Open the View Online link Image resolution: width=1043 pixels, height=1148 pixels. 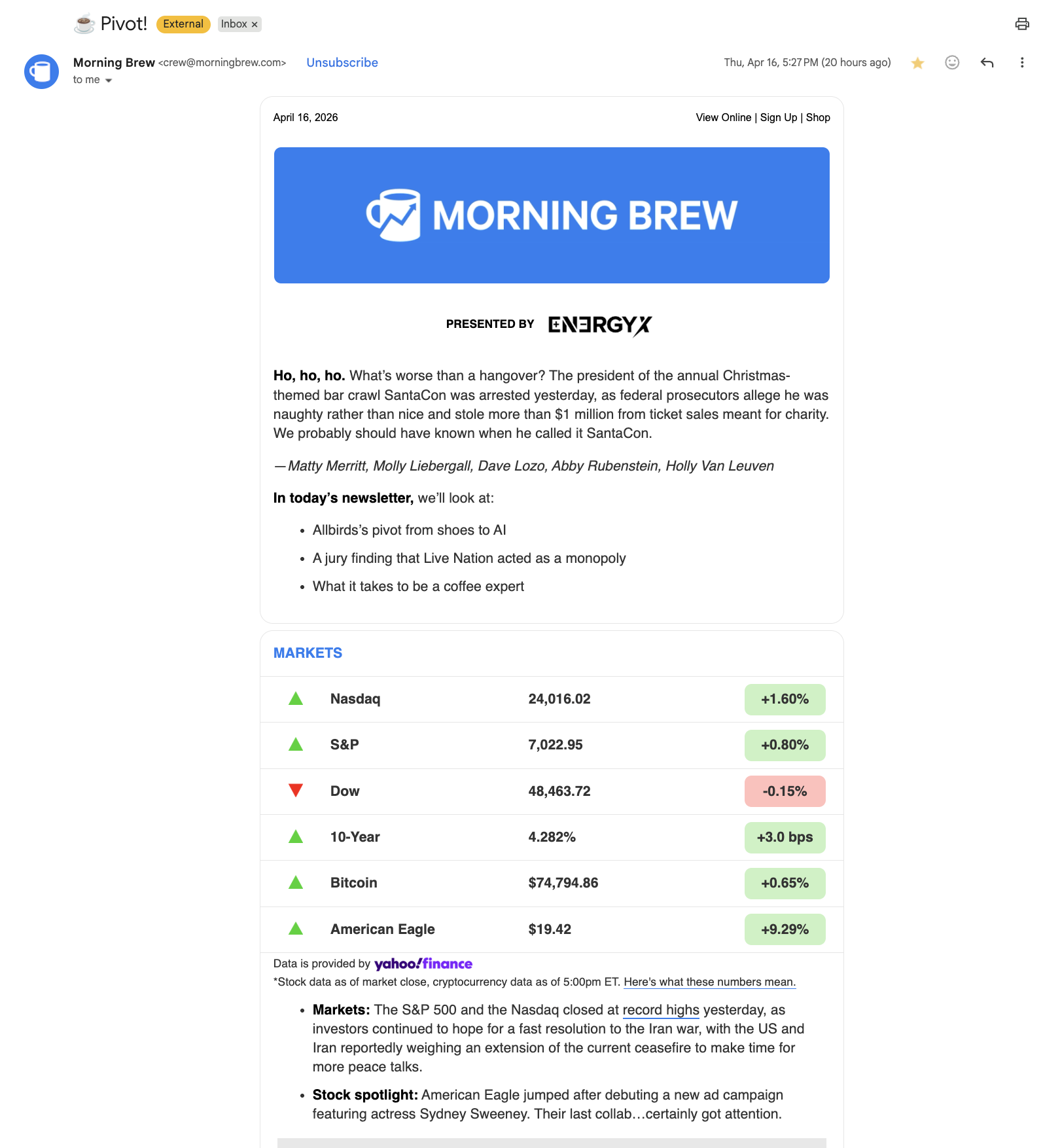click(x=723, y=118)
